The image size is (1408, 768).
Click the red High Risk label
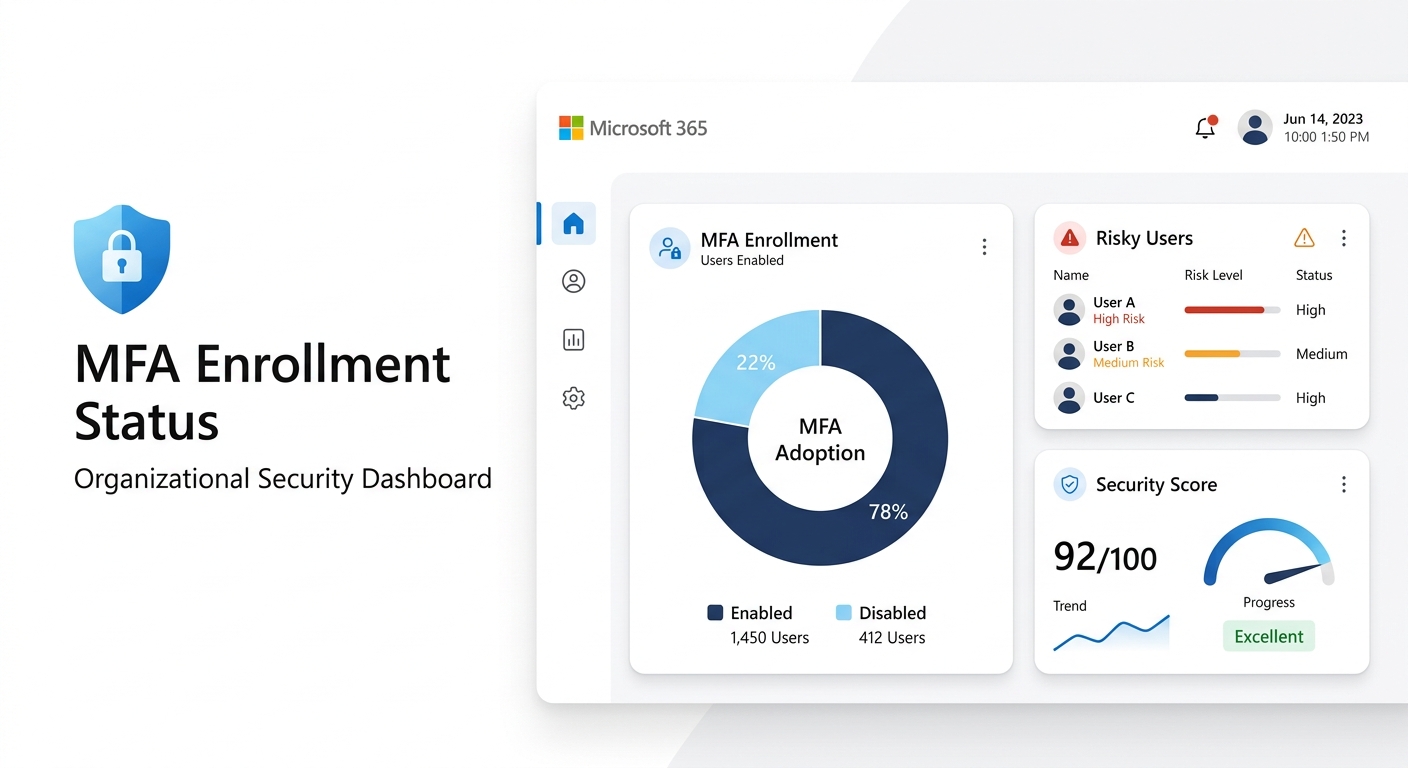coord(1119,319)
